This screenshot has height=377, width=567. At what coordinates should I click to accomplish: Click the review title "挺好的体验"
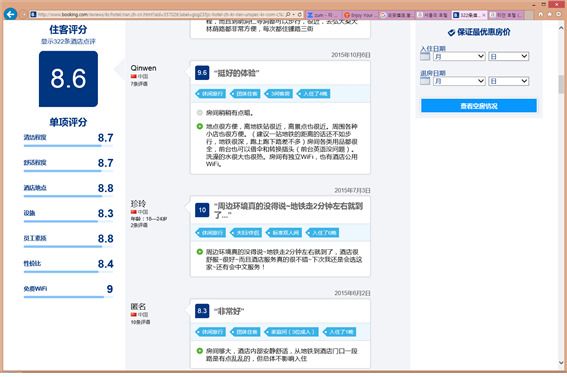236,73
